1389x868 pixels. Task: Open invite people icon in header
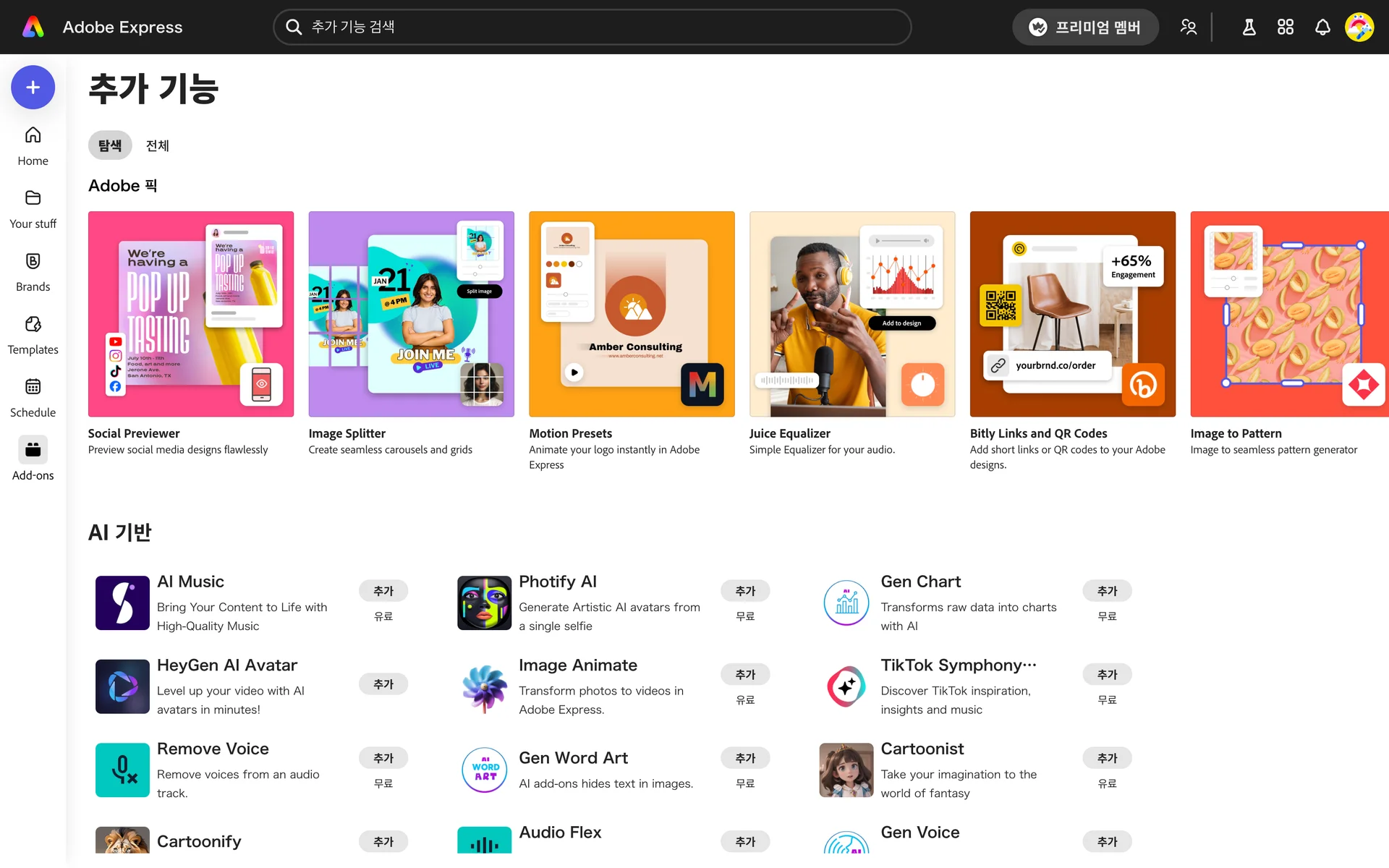click(x=1188, y=27)
